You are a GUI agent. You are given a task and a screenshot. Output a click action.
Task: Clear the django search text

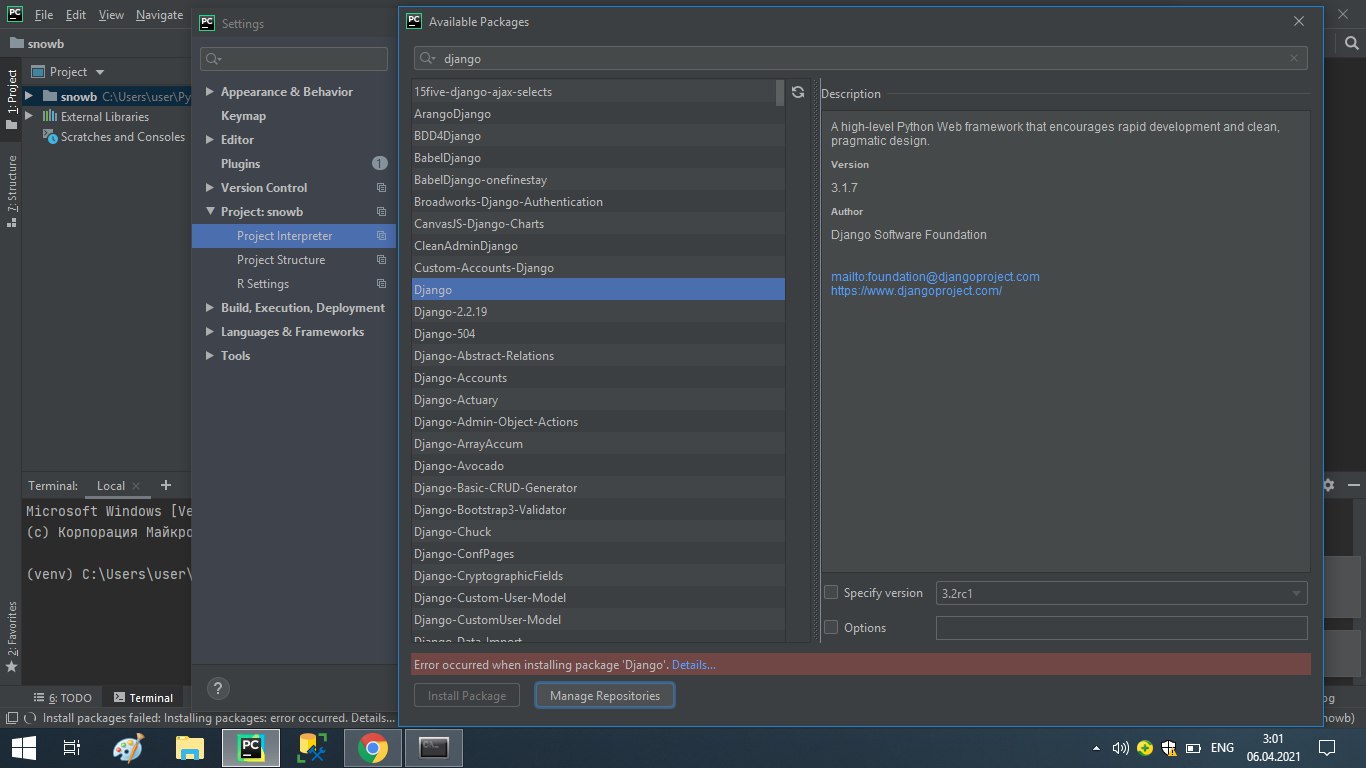click(1295, 58)
